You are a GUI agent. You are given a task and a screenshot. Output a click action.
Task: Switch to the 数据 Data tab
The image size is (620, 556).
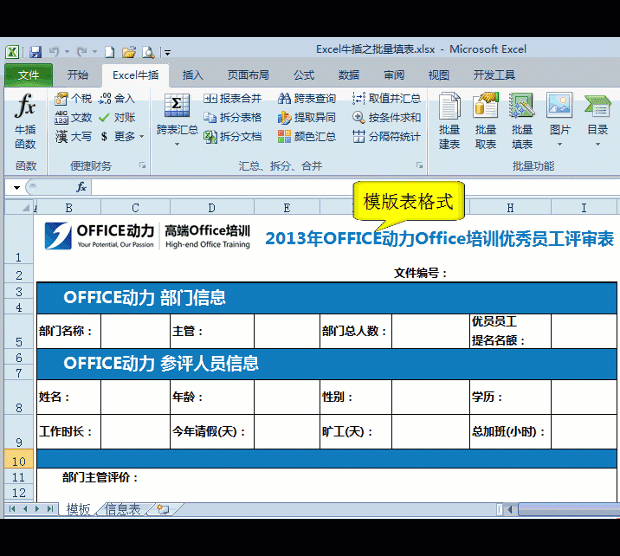click(x=349, y=75)
